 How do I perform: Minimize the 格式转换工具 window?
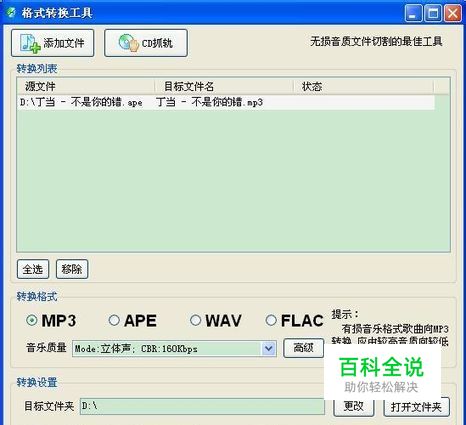(x=413, y=13)
